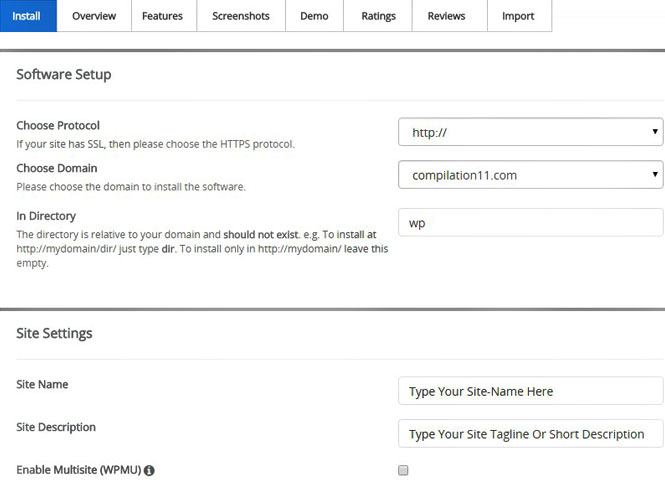Click into the Site Name input field
This screenshot has height=485, width=665.
coord(530,391)
